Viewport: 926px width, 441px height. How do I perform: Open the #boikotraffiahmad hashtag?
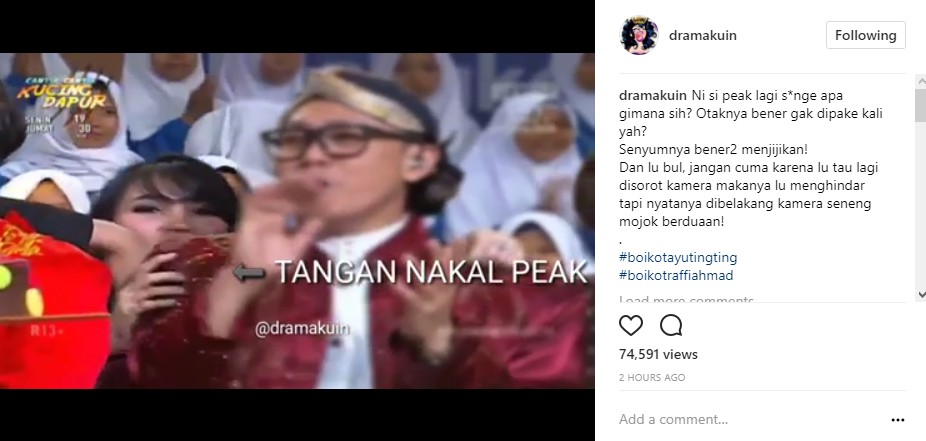(676, 275)
